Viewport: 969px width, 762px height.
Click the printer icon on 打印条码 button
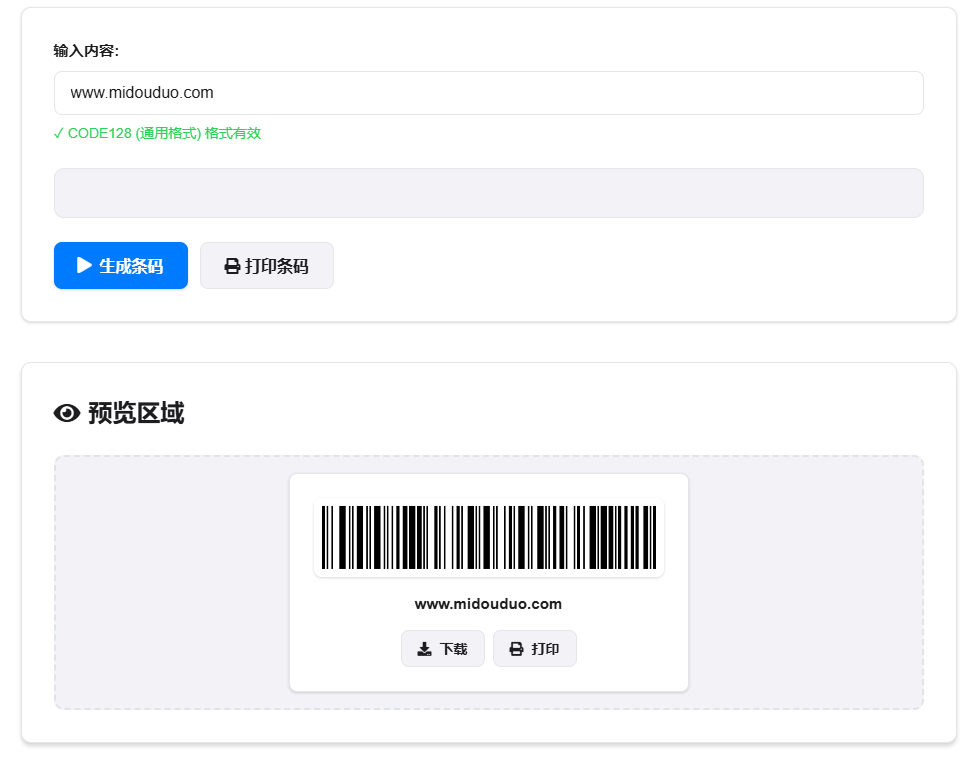(232, 266)
